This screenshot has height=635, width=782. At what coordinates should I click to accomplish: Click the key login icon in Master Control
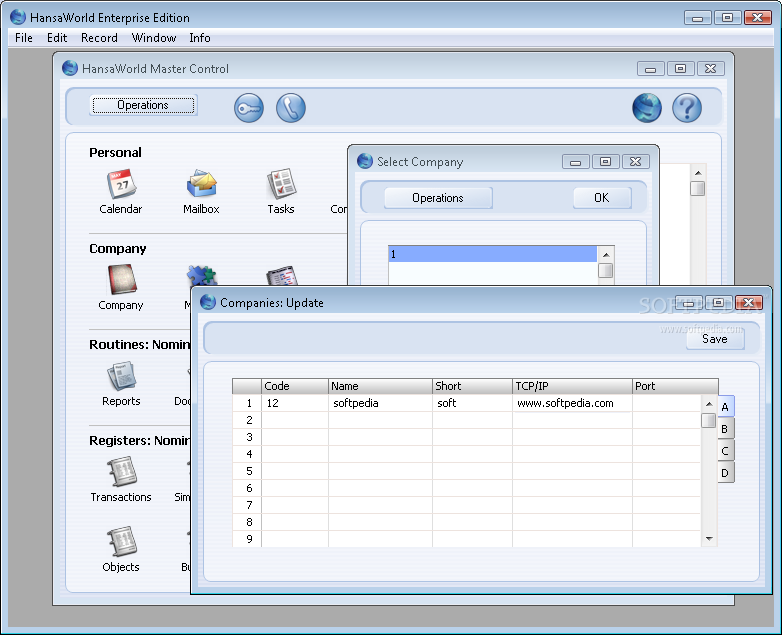pos(249,108)
